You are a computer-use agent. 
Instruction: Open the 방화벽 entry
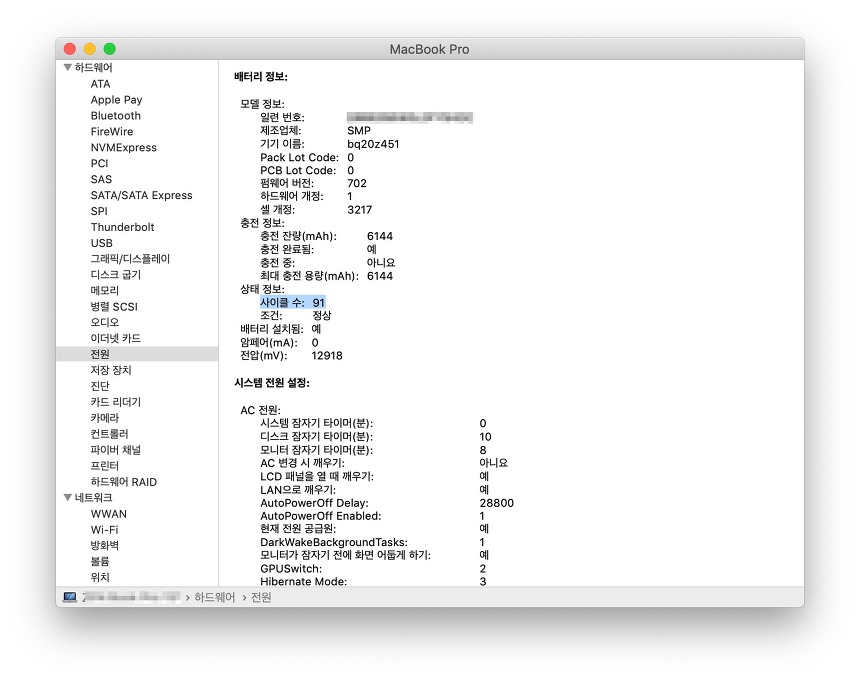pos(105,546)
